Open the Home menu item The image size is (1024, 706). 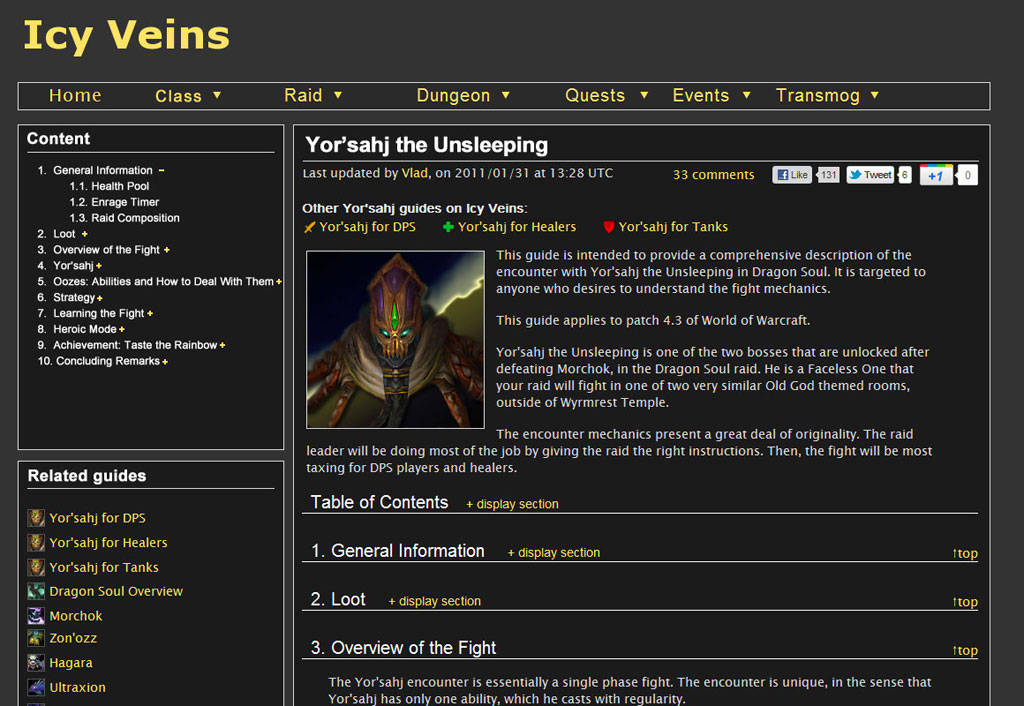pos(75,95)
